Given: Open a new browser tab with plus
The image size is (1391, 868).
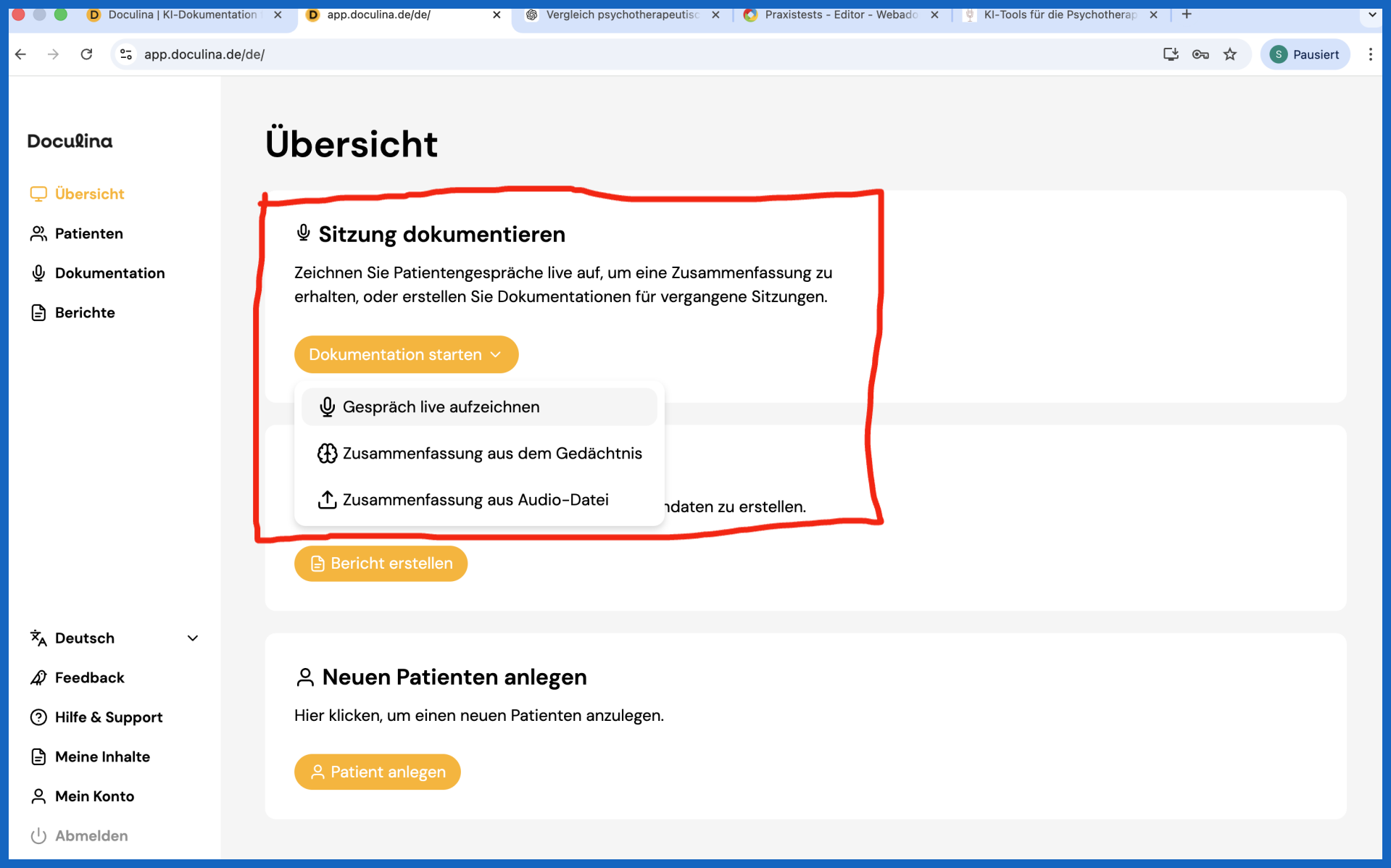Looking at the screenshot, I should coord(1187,14).
